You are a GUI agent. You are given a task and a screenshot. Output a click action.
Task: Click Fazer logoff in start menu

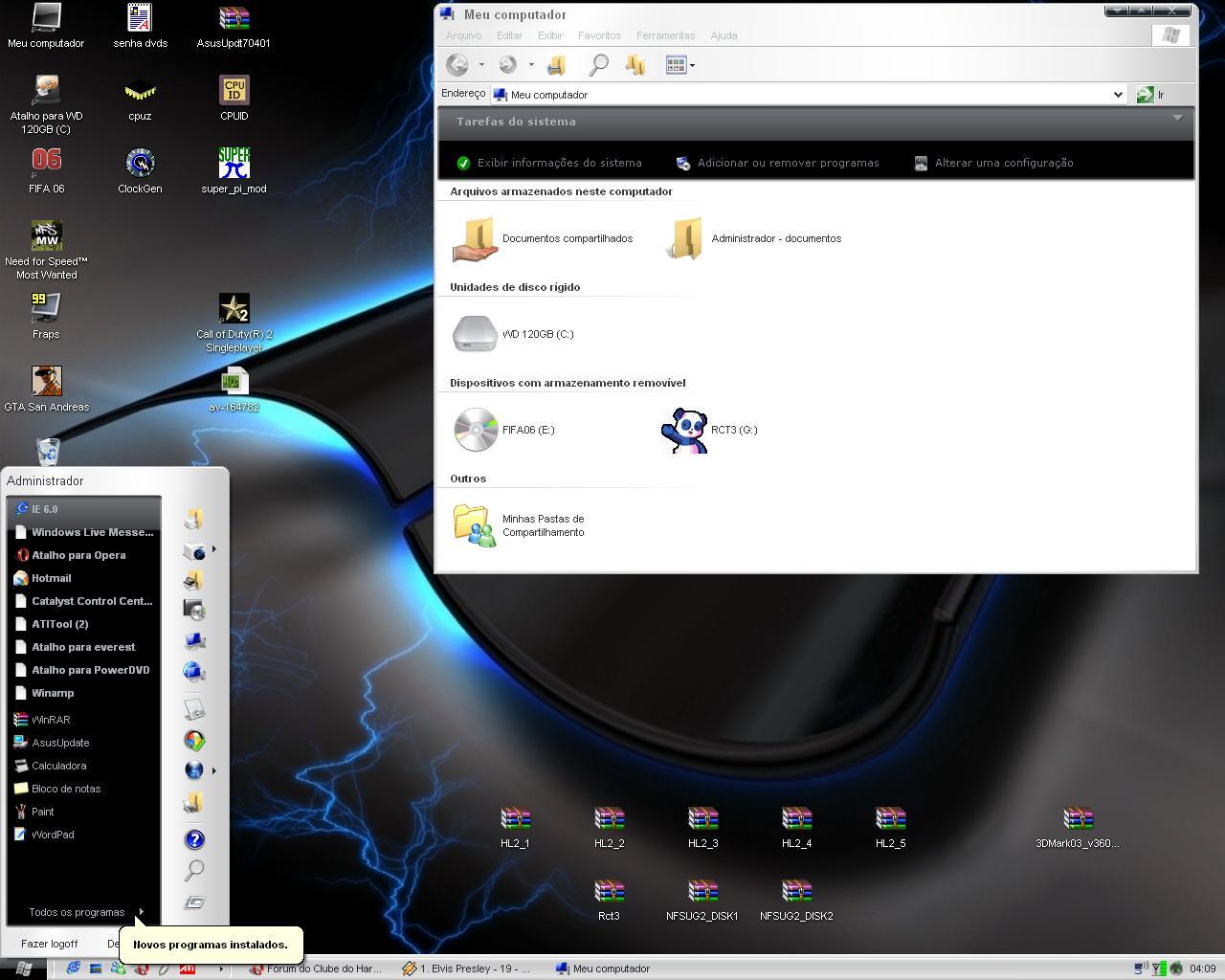[x=49, y=944]
